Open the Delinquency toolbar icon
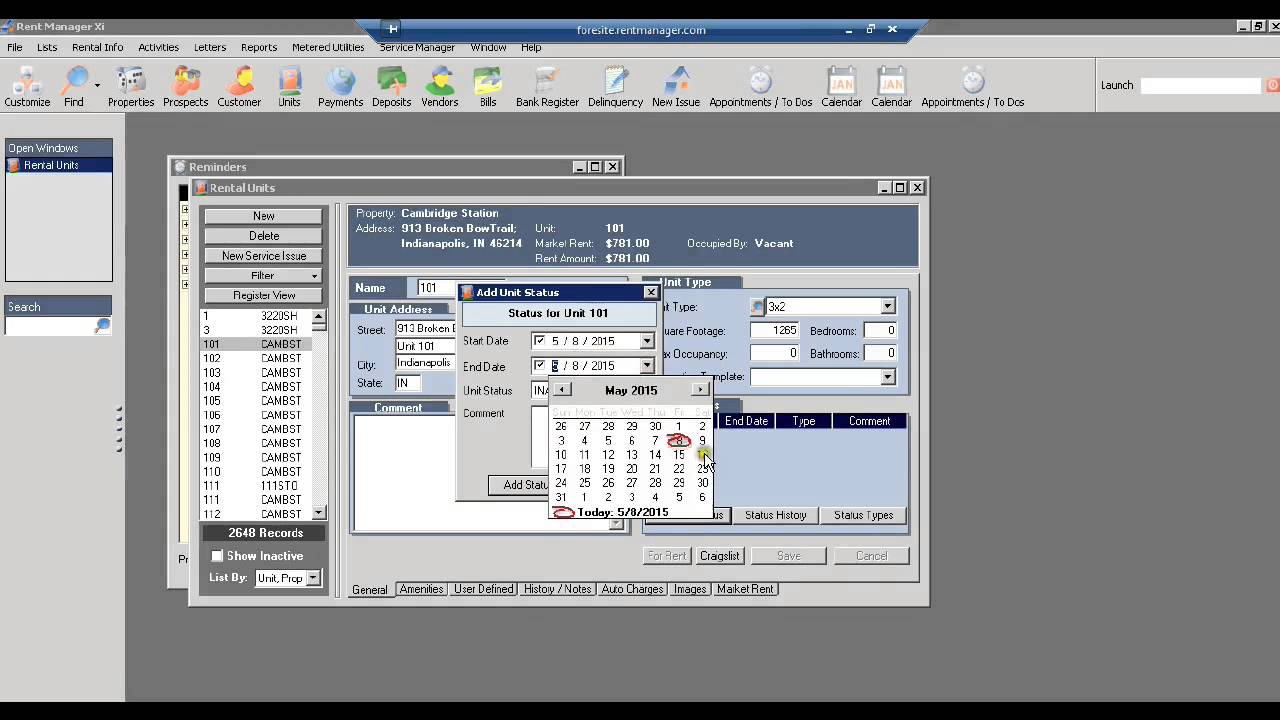The height and width of the screenshot is (720, 1280). pos(615,87)
